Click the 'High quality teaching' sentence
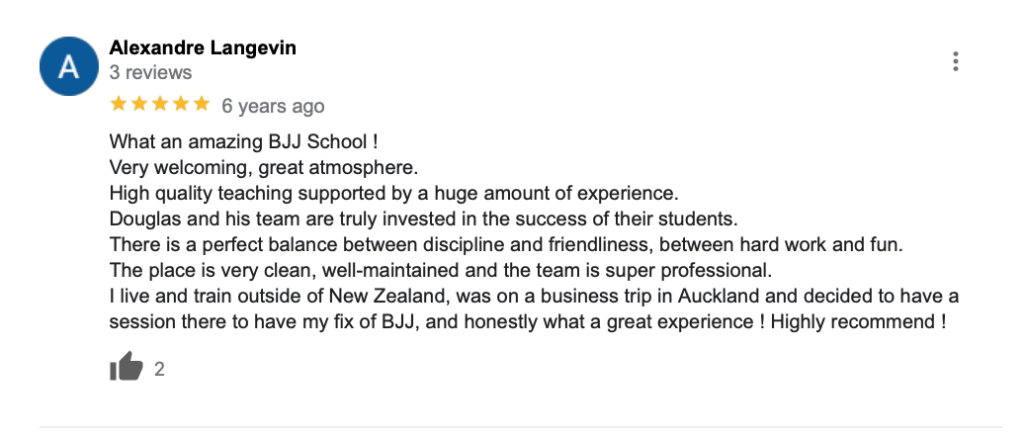Viewport: 1024px width, 437px height. tap(394, 193)
